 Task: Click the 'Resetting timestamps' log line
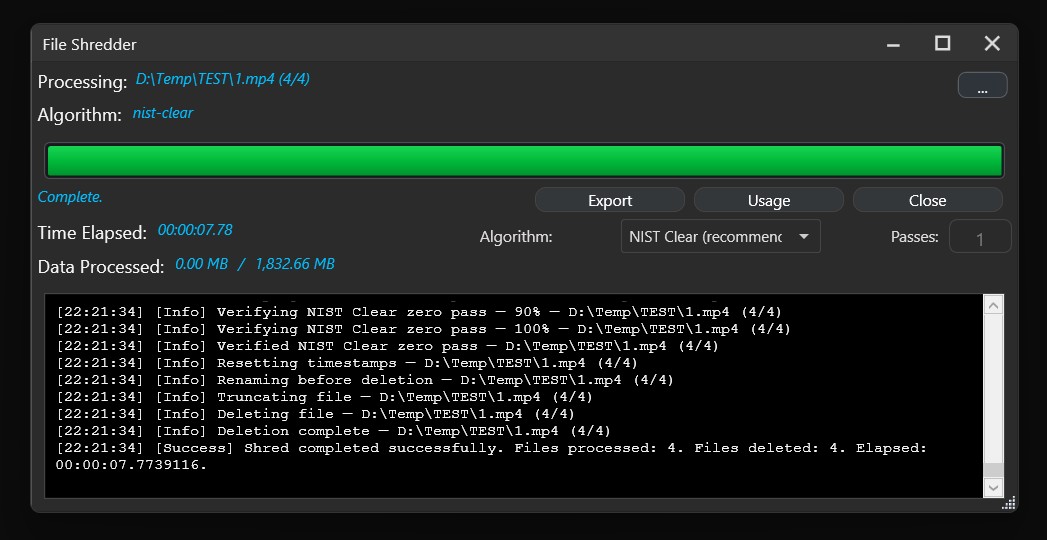point(347,363)
